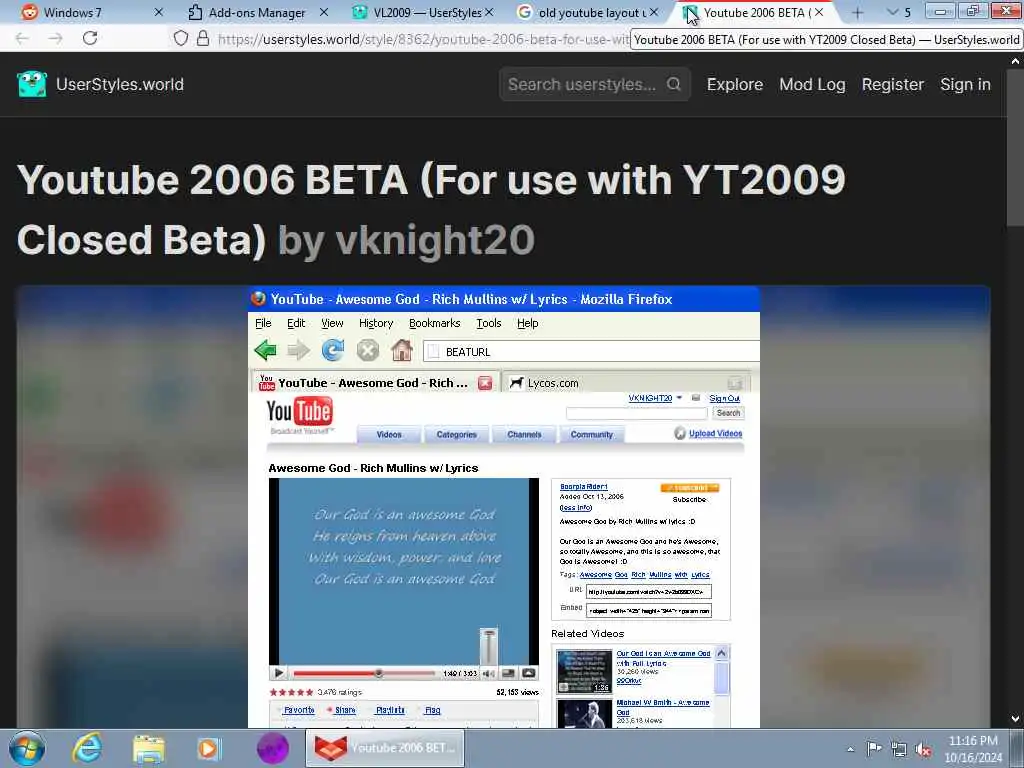Click the magnifier icon in the search box
Viewport: 1024px width, 768px height.
(674, 84)
